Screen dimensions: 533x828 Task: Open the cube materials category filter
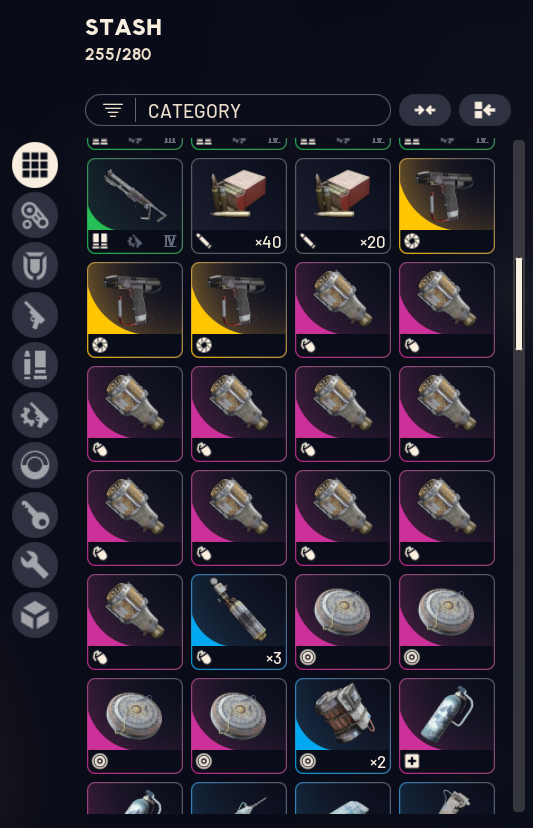[x=35, y=615]
